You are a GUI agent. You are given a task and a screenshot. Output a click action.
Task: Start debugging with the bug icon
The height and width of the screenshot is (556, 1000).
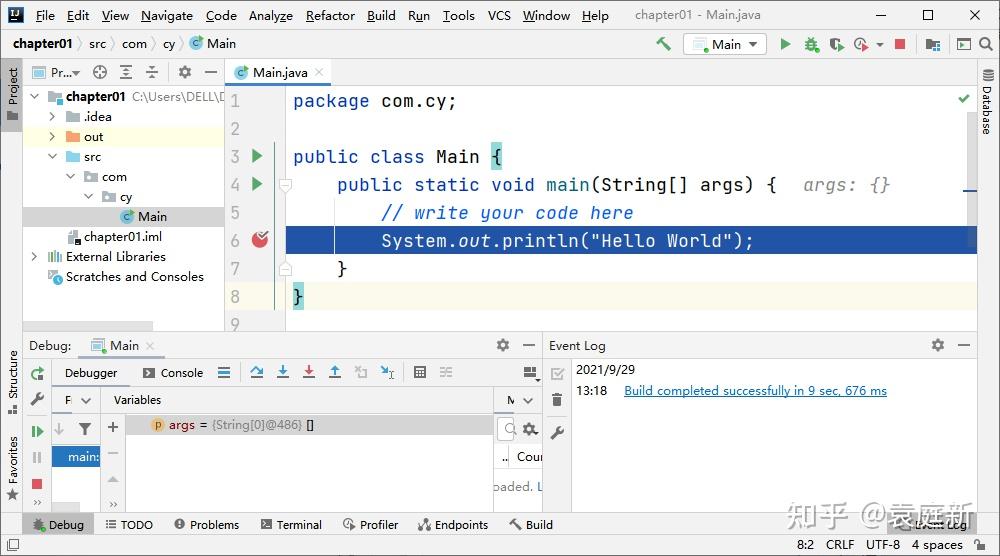click(x=811, y=44)
